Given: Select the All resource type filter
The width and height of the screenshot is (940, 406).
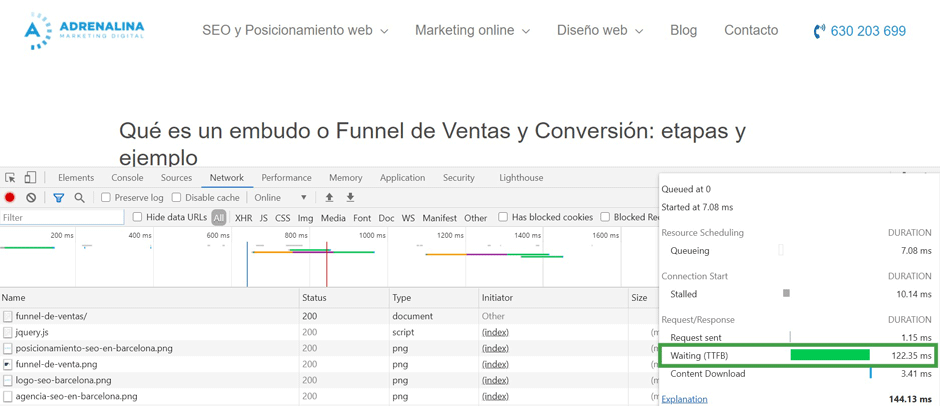Looking at the screenshot, I should 219,218.
